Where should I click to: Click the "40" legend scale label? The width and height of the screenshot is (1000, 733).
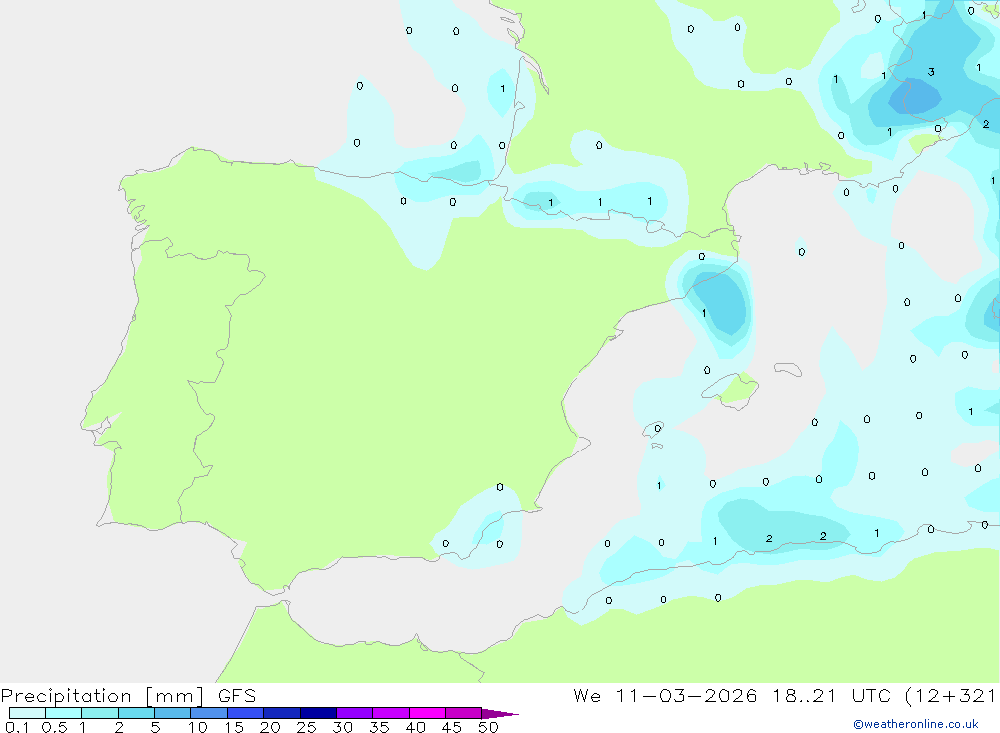415,727
